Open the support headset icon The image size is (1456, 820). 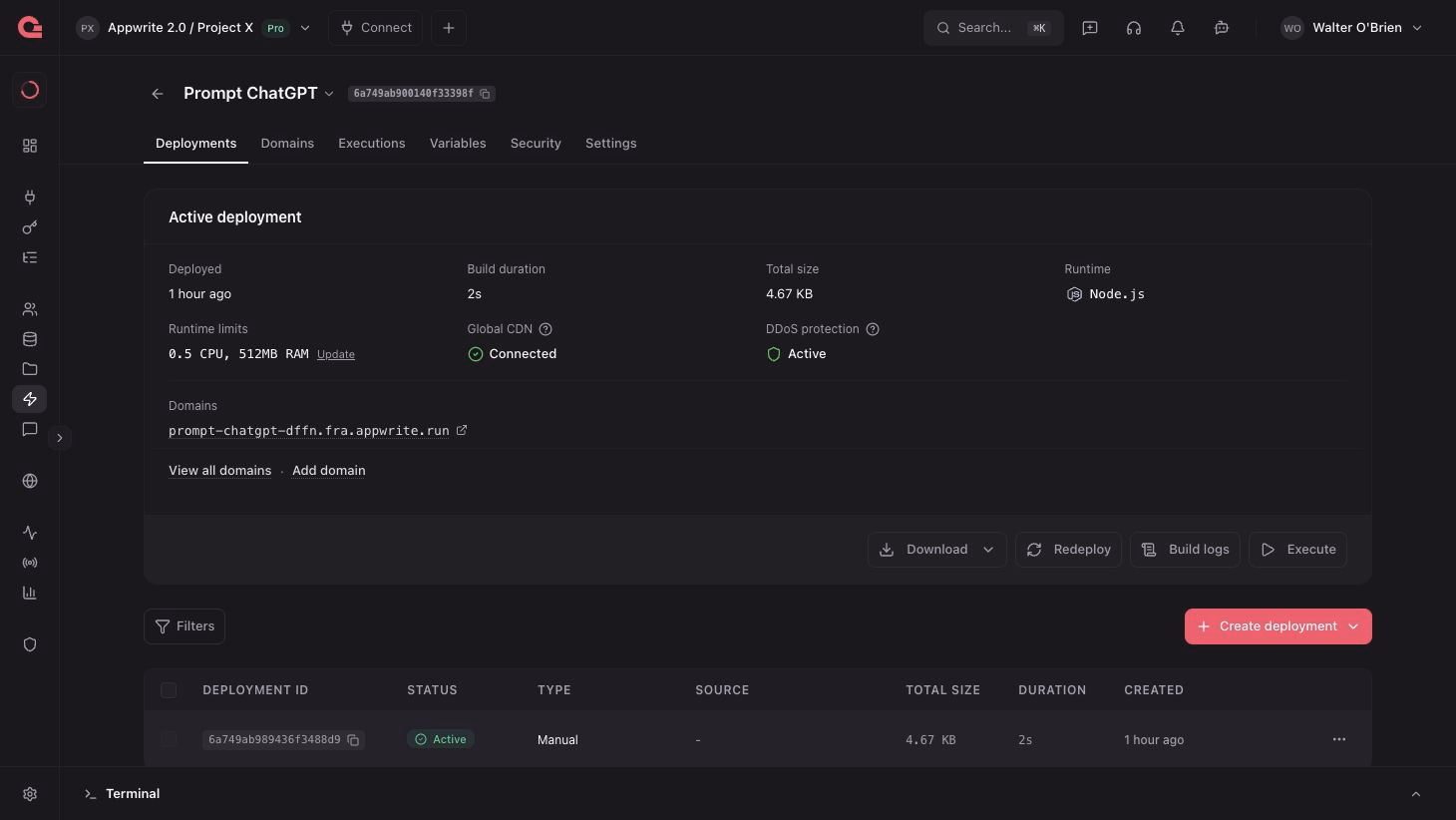1134,28
